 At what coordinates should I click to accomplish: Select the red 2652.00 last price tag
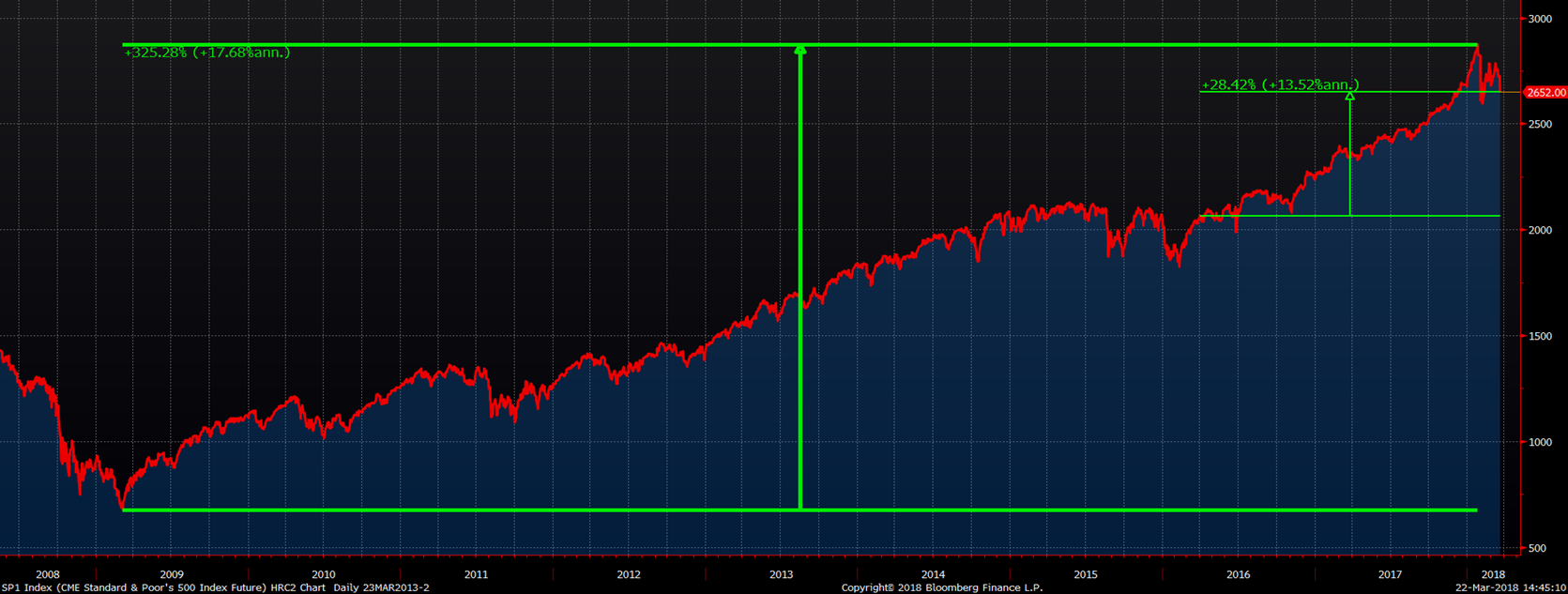1545,93
